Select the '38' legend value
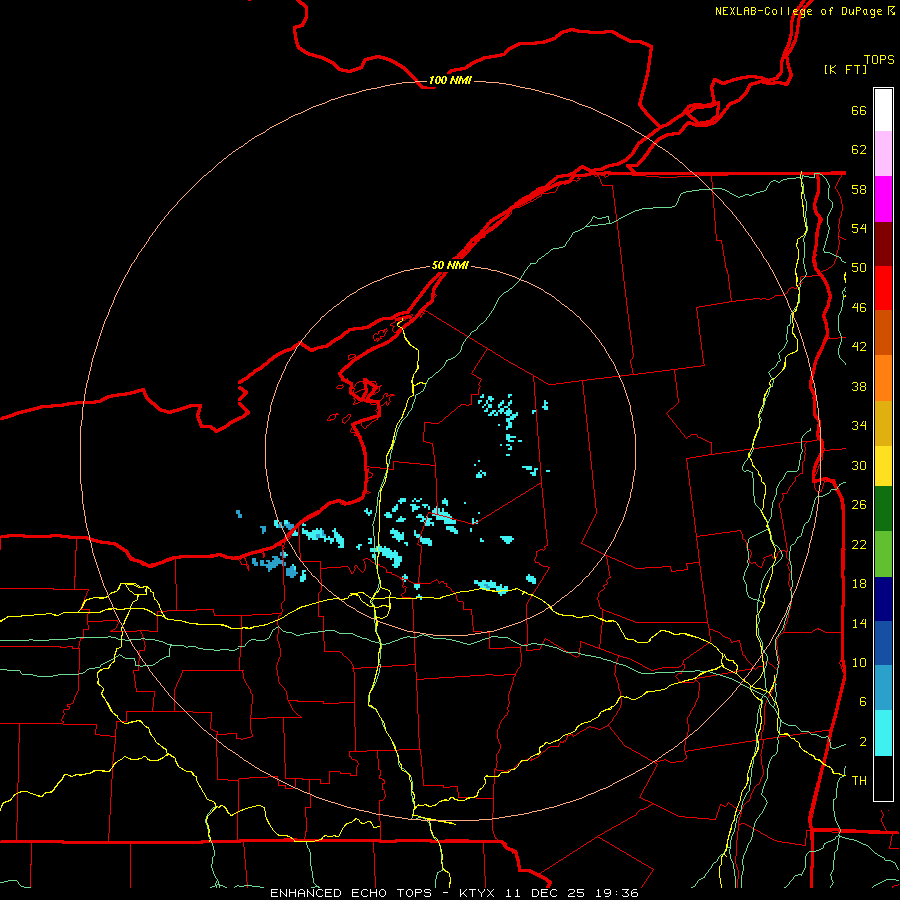 (x=859, y=386)
